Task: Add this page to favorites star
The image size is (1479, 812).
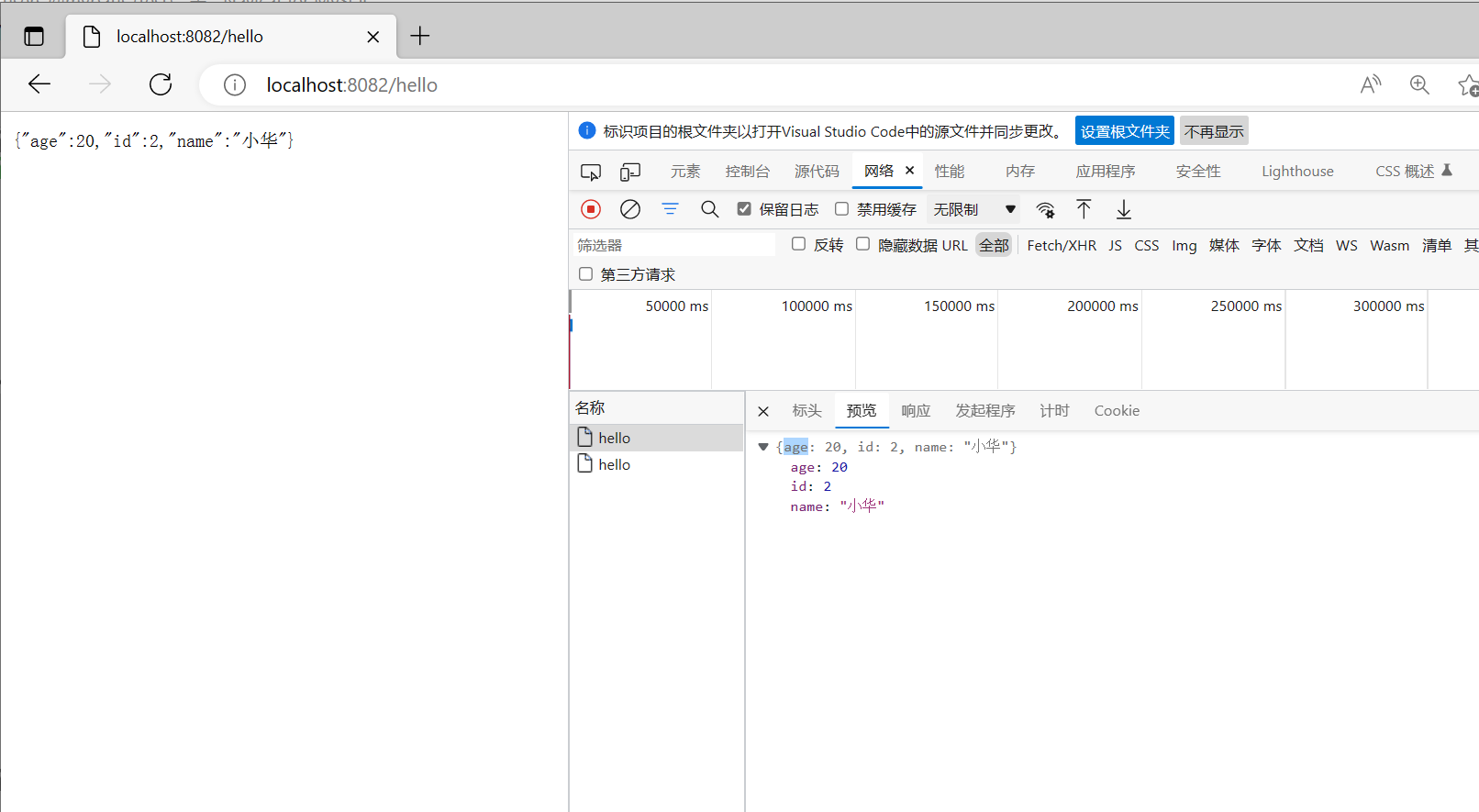Action: [1468, 84]
